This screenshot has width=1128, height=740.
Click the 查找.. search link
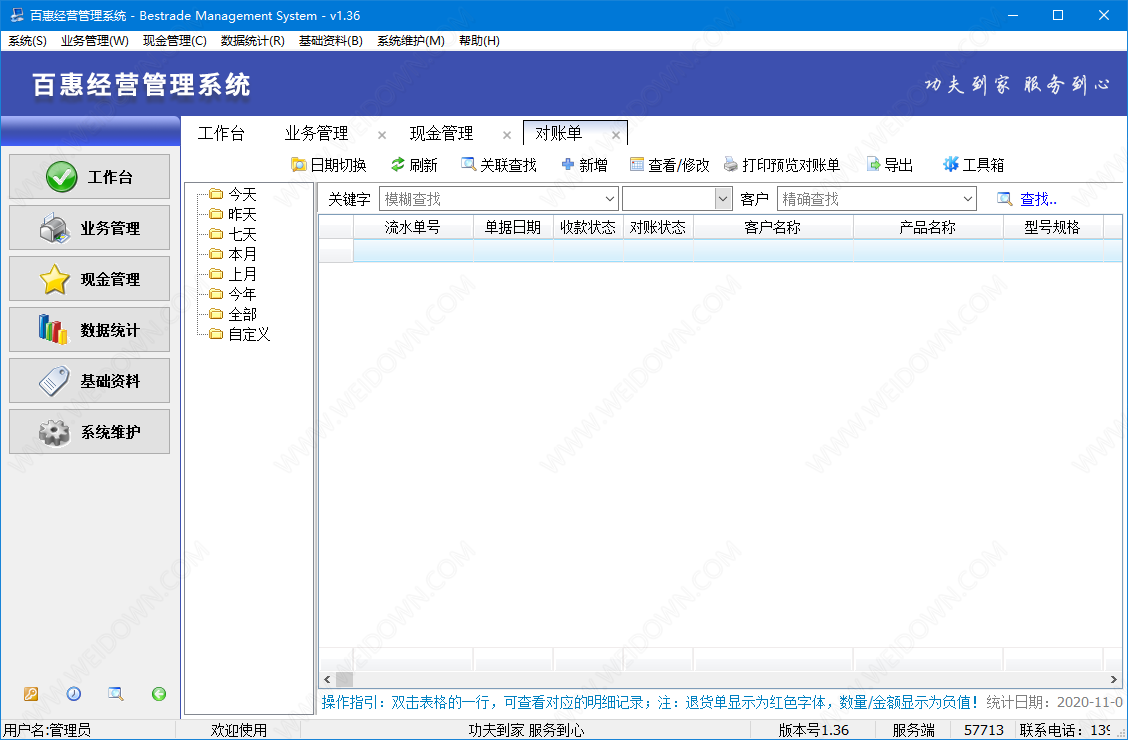tap(1037, 199)
